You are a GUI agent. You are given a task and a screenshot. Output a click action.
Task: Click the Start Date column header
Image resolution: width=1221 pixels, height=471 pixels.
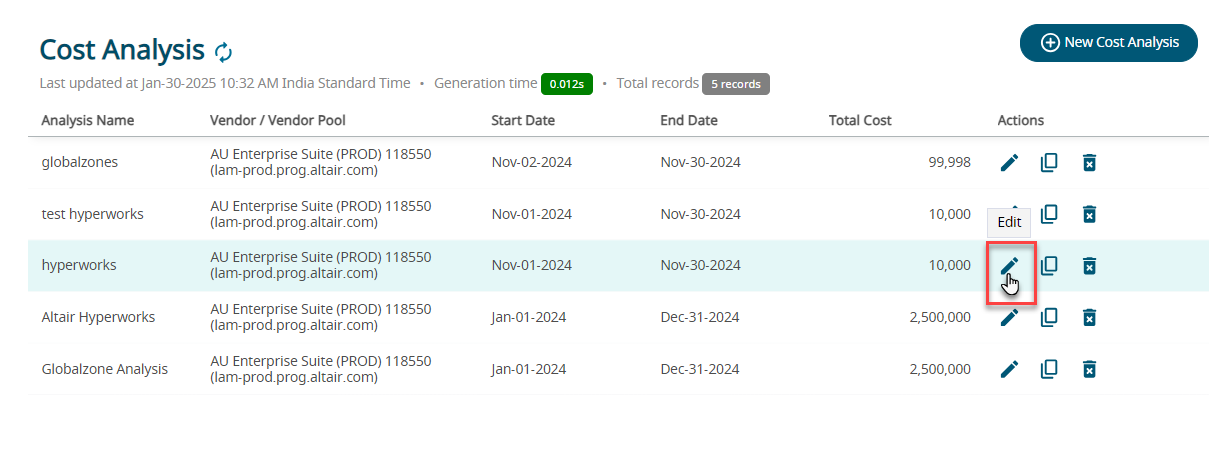[523, 121]
